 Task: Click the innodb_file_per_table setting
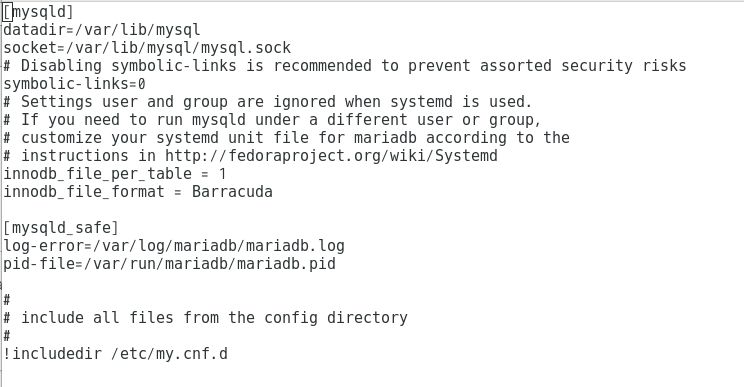click(x=114, y=174)
